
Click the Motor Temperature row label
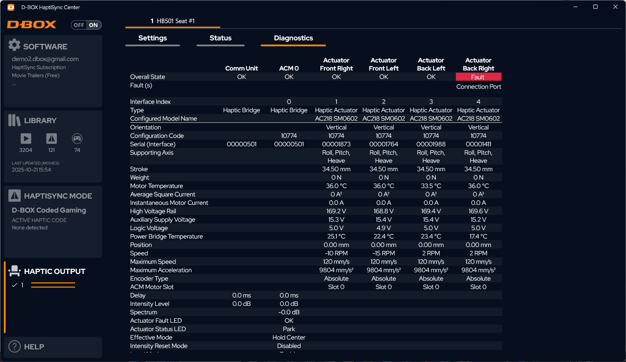pyautogui.click(x=156, y=186)
